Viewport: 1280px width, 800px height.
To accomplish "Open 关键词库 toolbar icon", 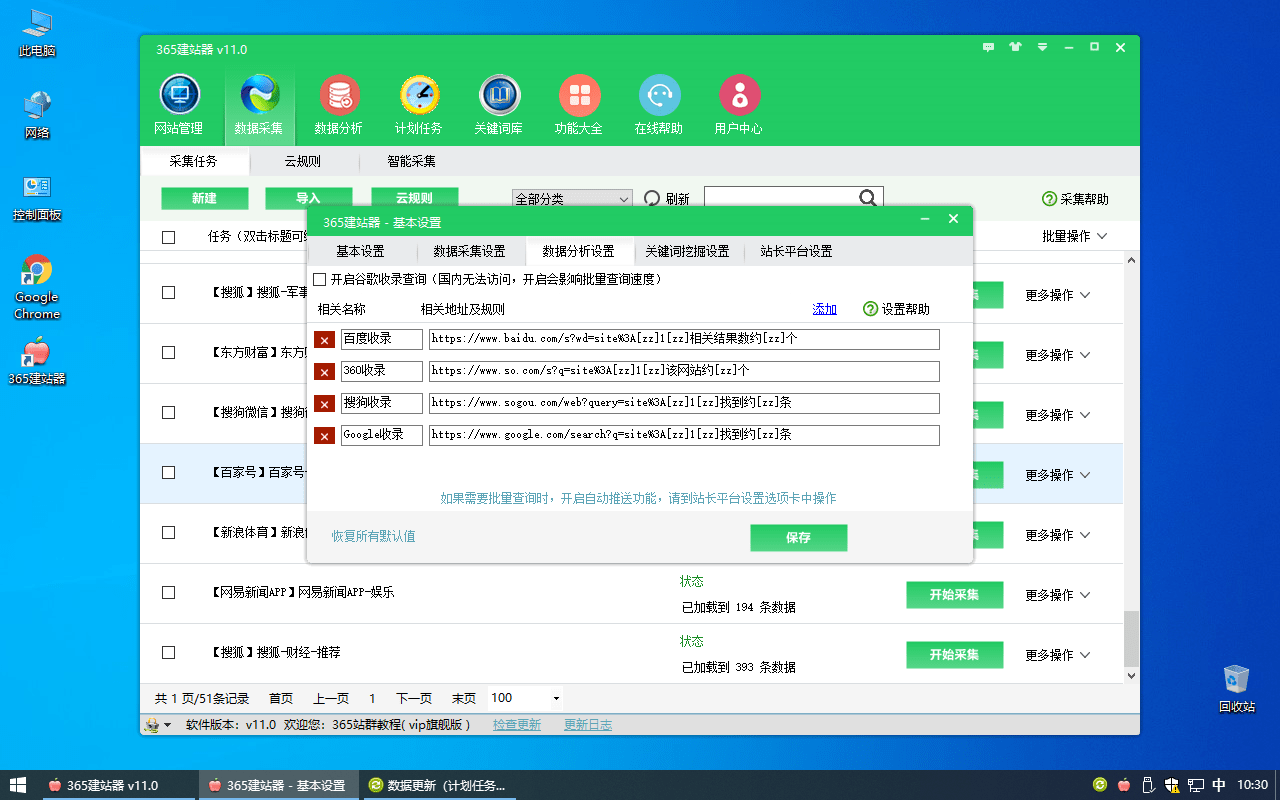I will pyautogui.click(x=499, y=105).
